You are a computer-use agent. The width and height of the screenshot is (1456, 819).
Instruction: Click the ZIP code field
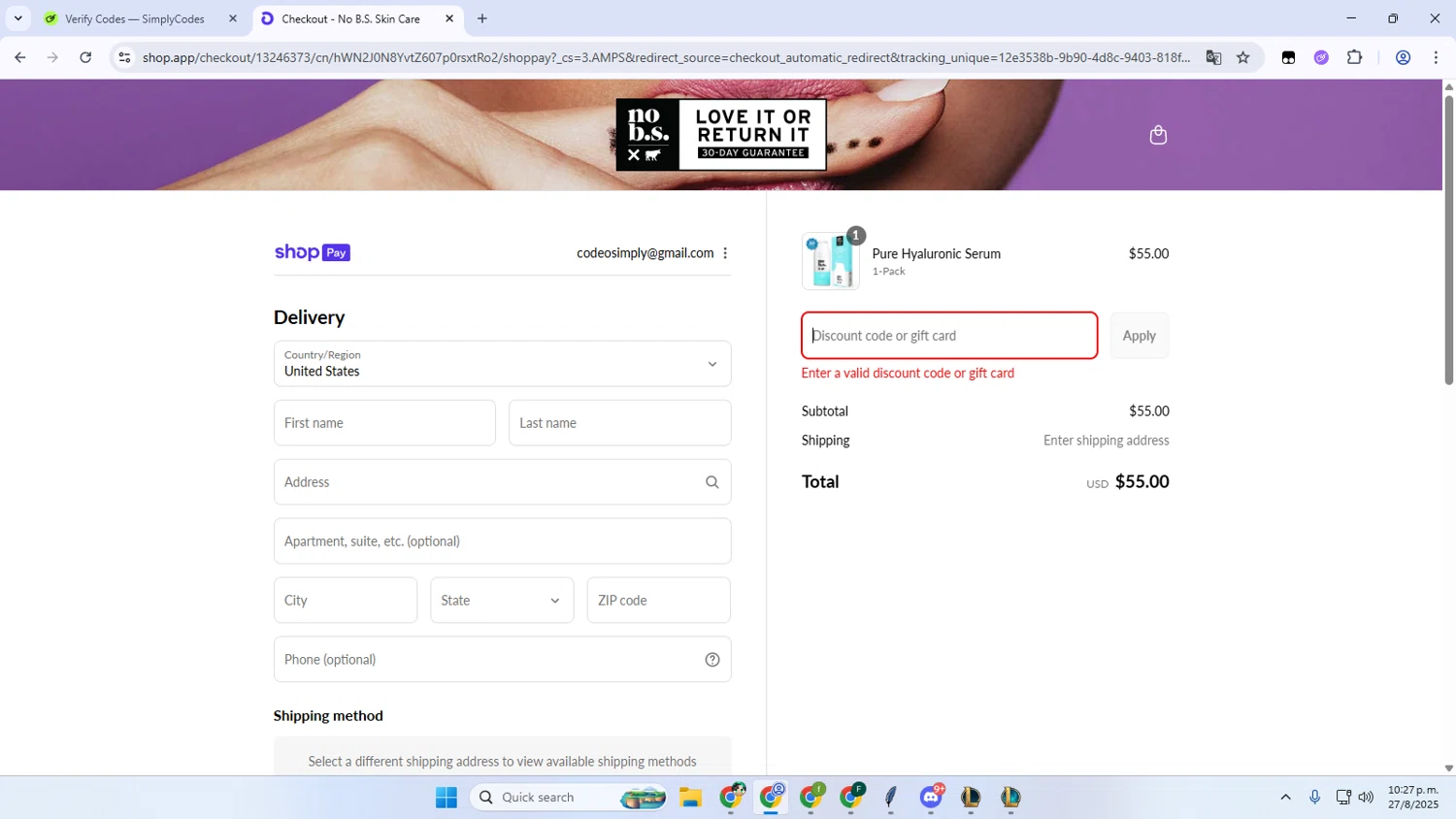tap(658, 601)
